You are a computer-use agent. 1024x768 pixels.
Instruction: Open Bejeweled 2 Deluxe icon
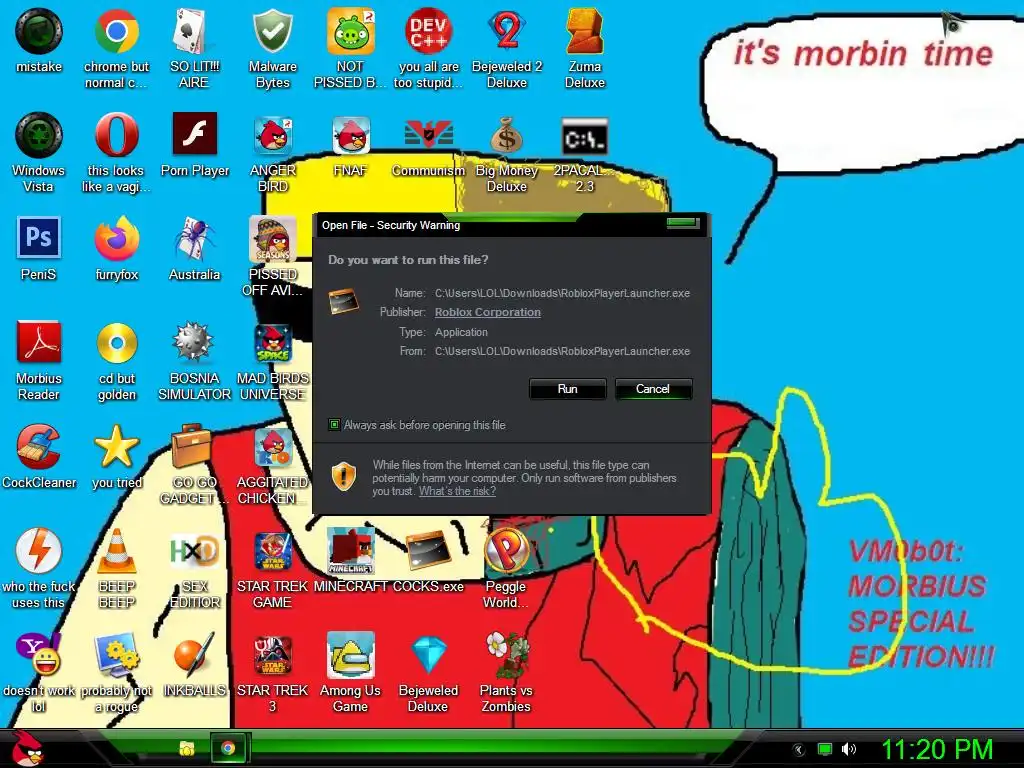pos(507,31)
